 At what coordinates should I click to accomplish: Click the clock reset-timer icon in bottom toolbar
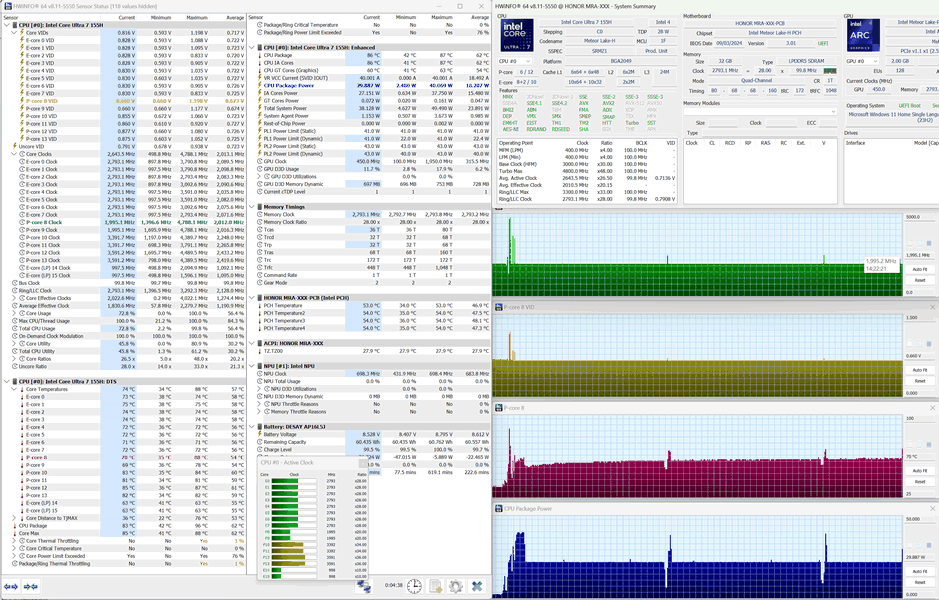point(414,586)
